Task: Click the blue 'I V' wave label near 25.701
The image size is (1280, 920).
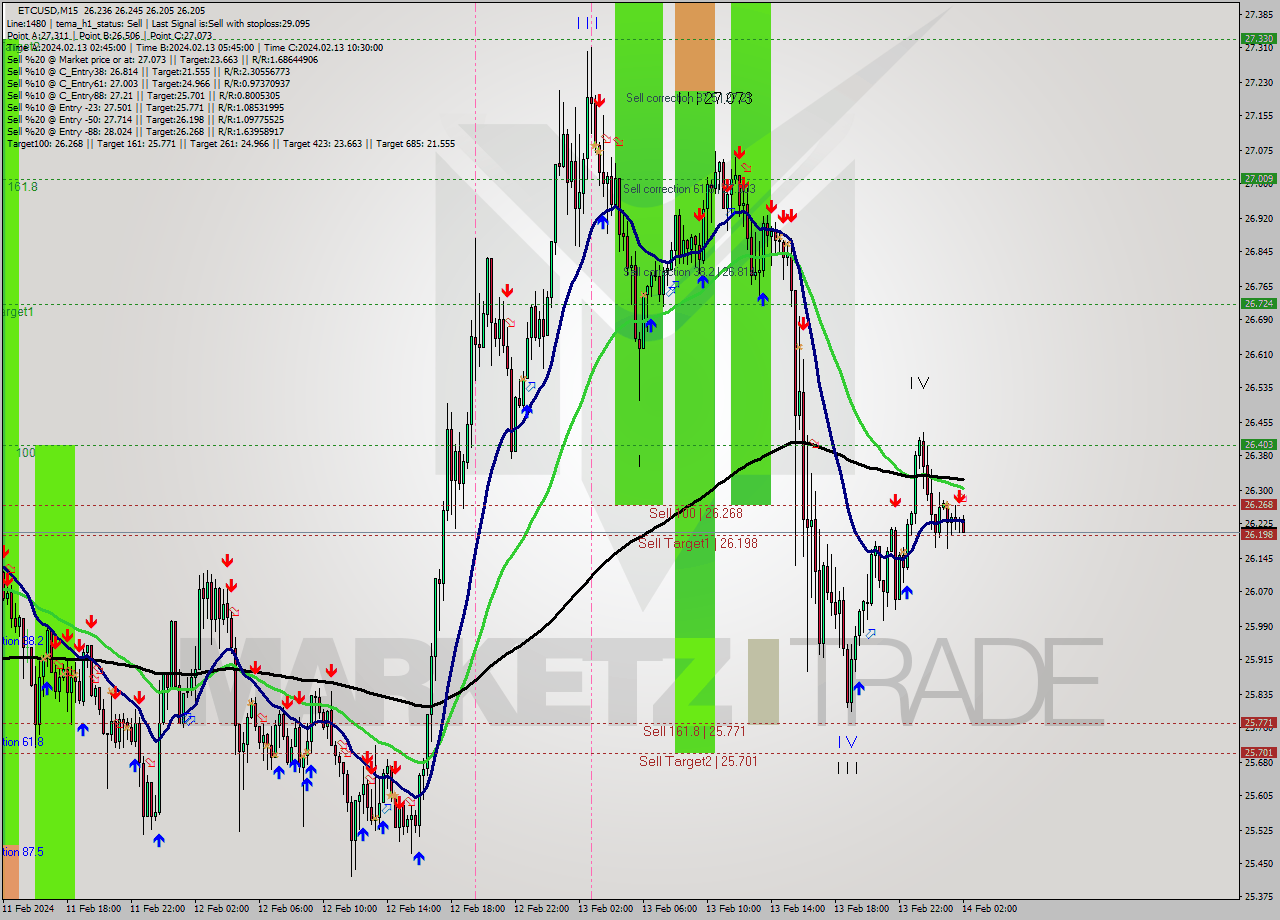Action: click(847, 742)
